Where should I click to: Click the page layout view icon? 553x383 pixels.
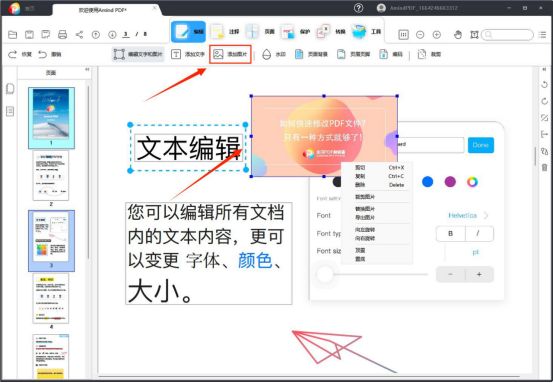[403, 35]
